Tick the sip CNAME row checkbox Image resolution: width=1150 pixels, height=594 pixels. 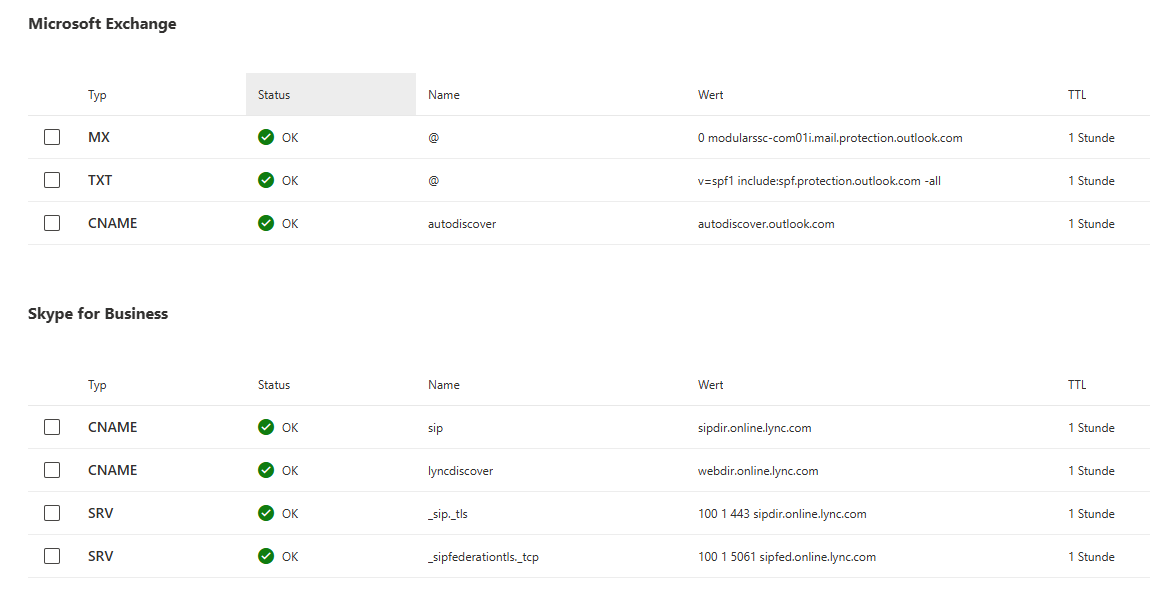coord(51,427)
